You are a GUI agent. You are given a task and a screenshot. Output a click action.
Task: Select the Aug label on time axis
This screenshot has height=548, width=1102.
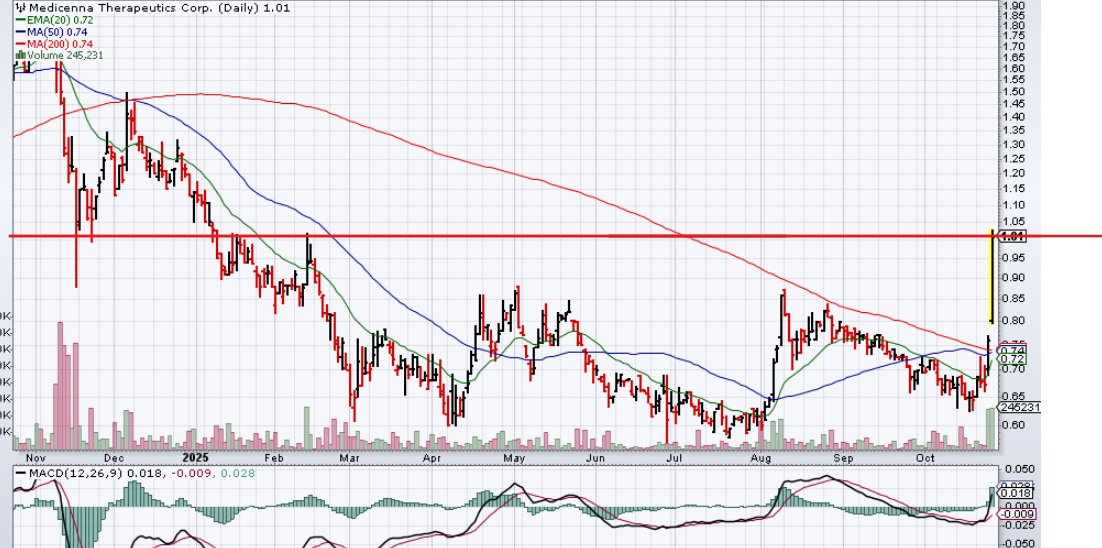760,457
